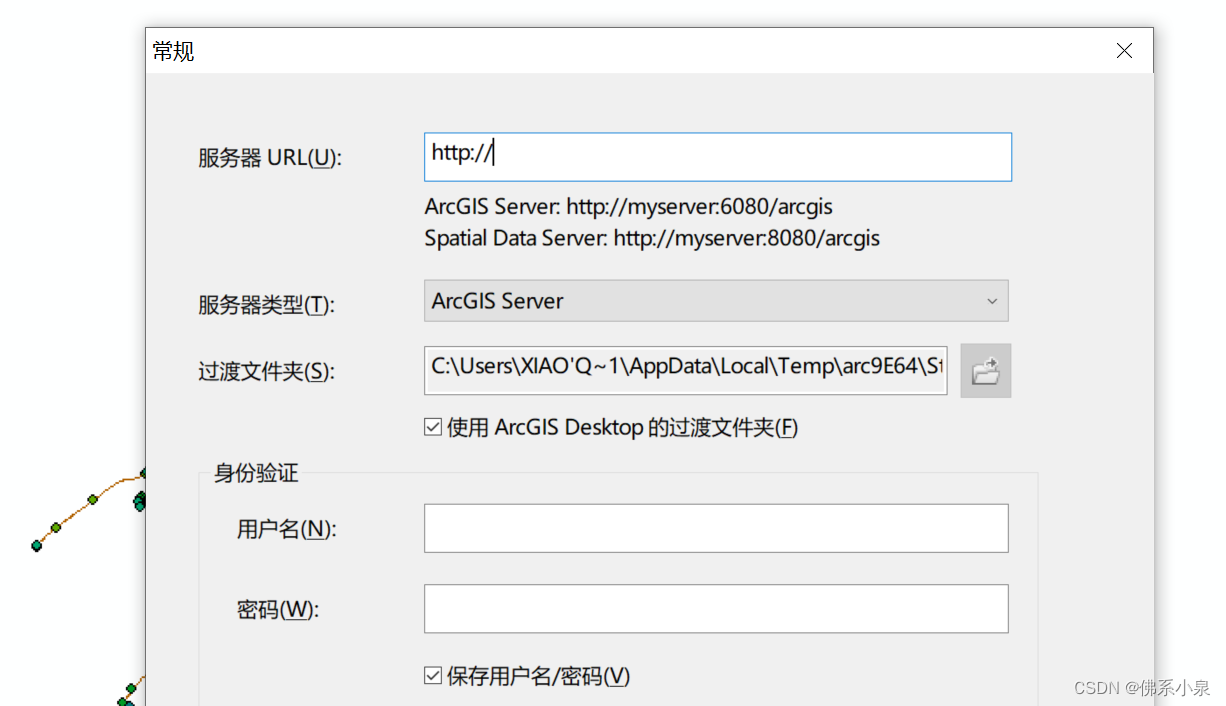Viewport: 1226px width, 706px height.
Task: Click inside the 服务器 URL input field
Action: [x=716, y=156]
